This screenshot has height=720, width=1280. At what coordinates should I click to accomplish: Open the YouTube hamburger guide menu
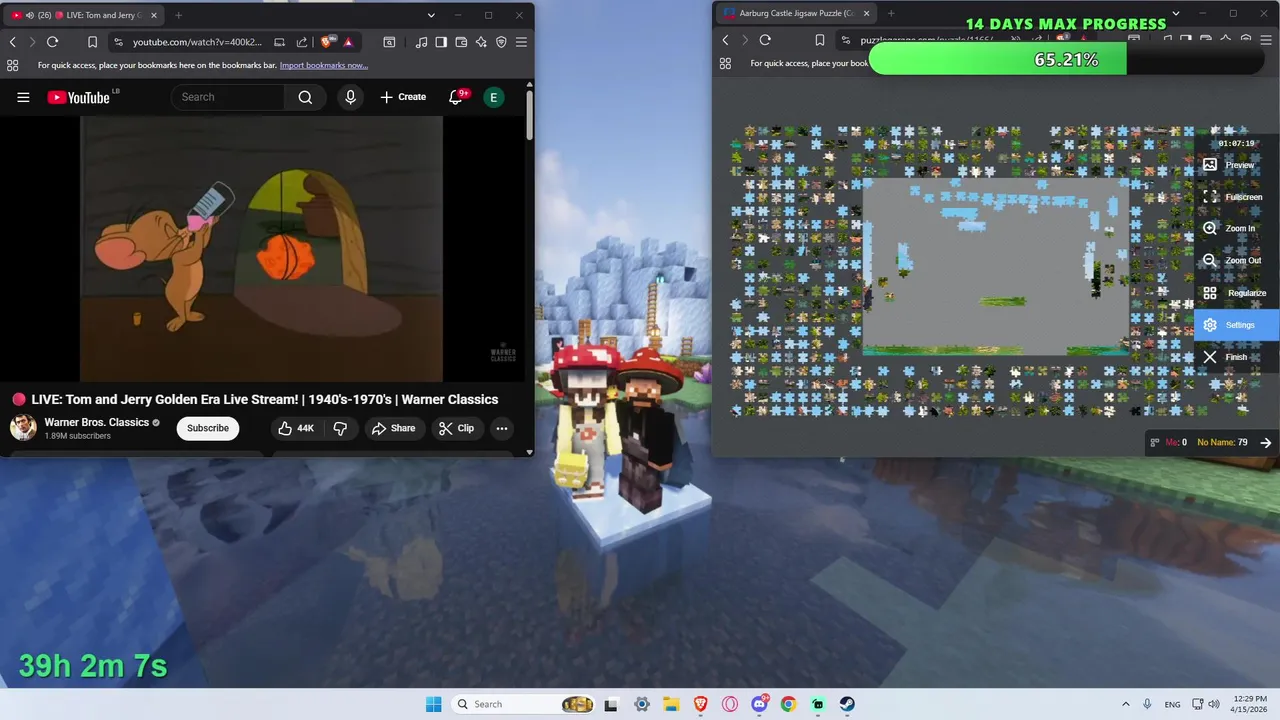[x=23, y=97]
